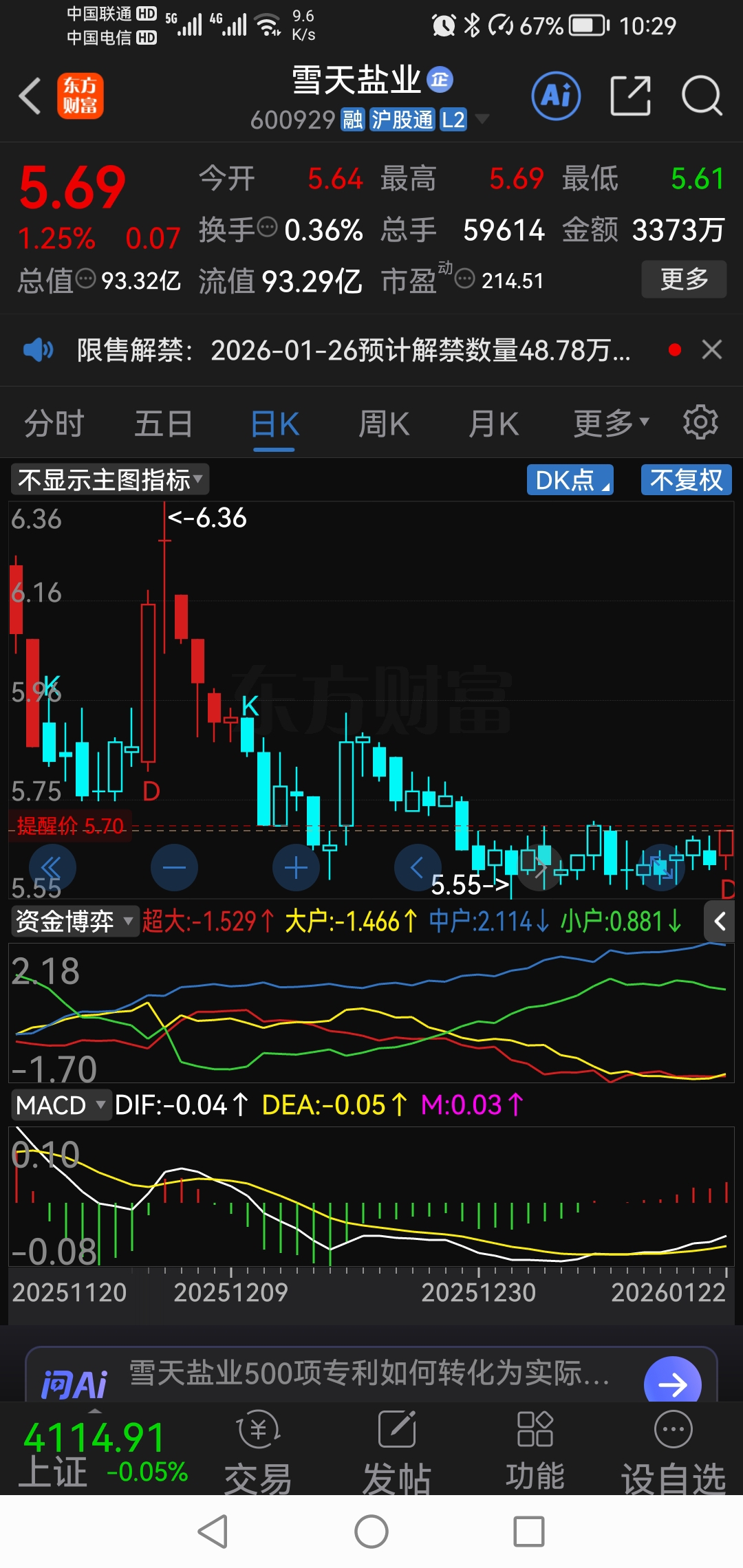Tap the 沪股通 badge
743x1568 pixels.
click(402, 120)
